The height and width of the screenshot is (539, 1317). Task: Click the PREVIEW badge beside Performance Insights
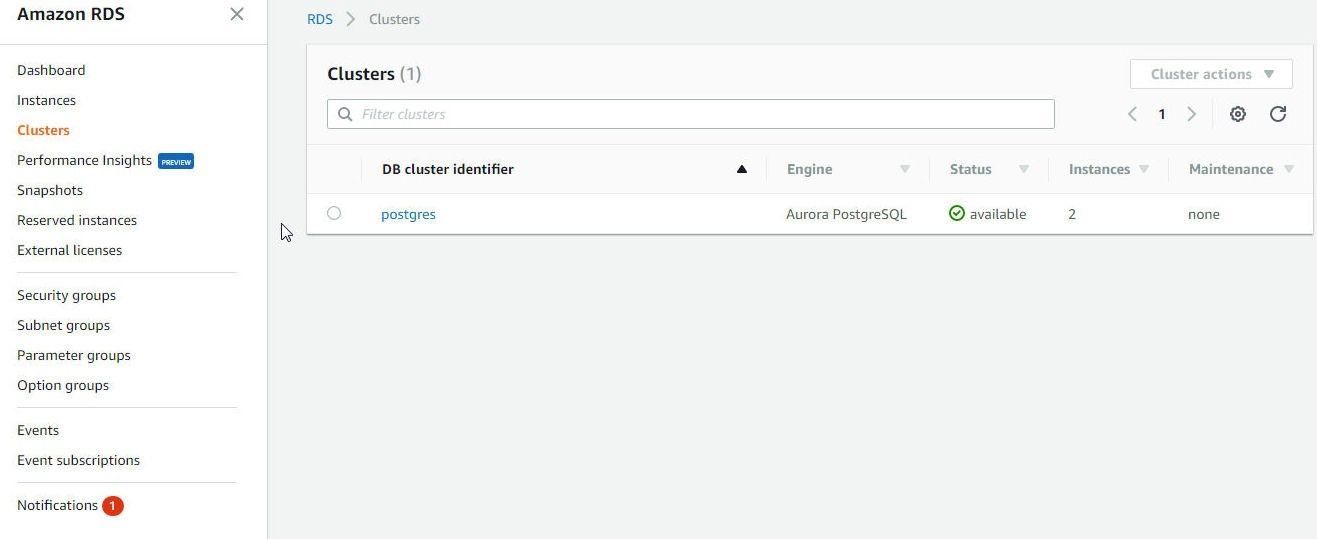(176, 161)
